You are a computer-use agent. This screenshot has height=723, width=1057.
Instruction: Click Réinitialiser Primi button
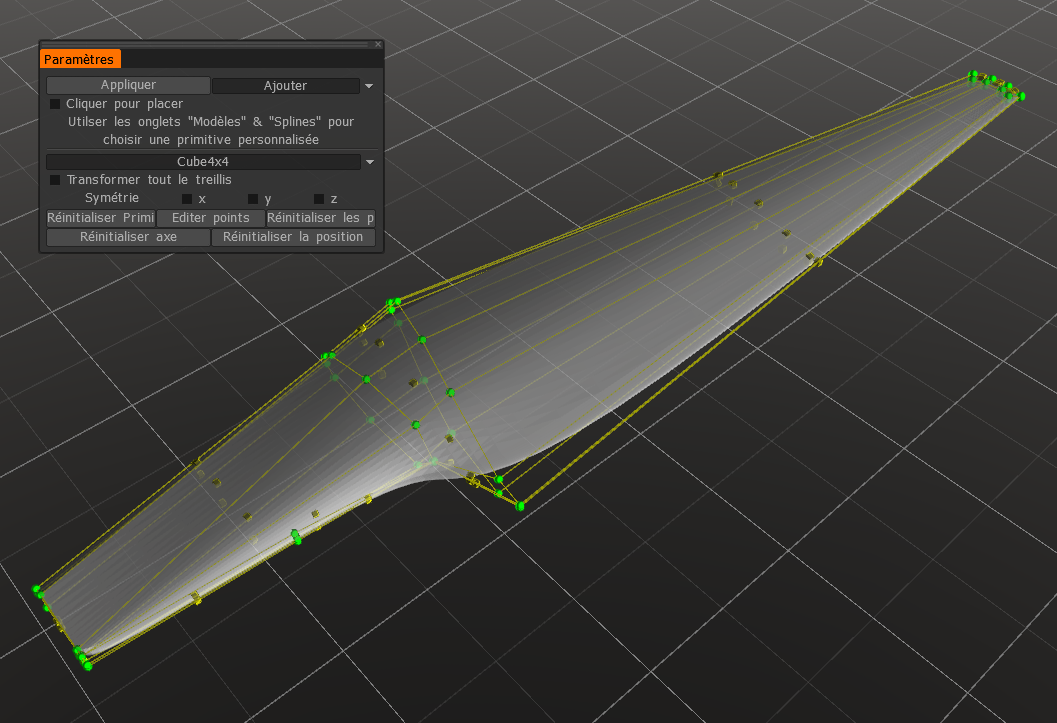[100, 218]
